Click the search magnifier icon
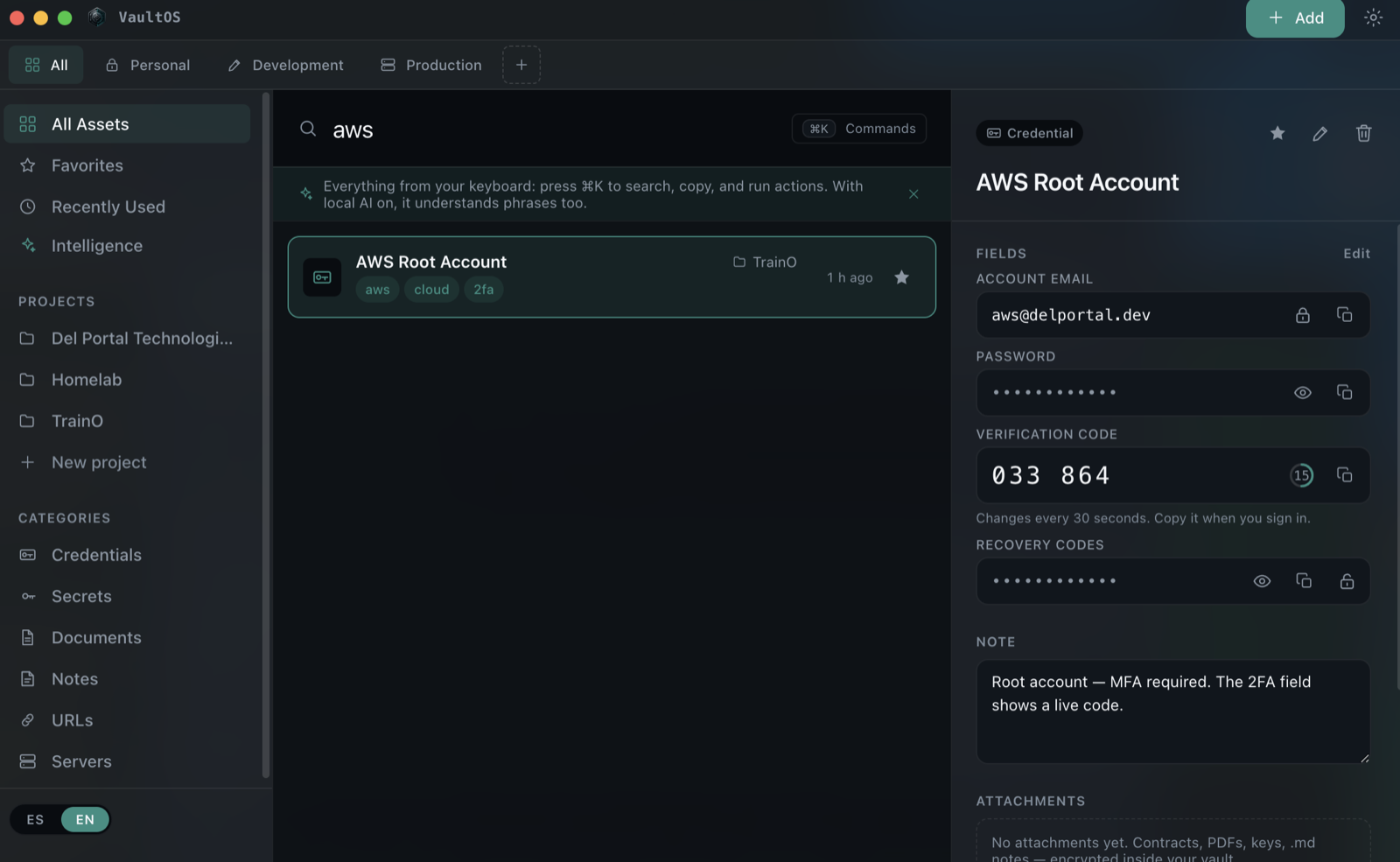This screenshot has height=862, width=1400. click(x=308, y=129)
